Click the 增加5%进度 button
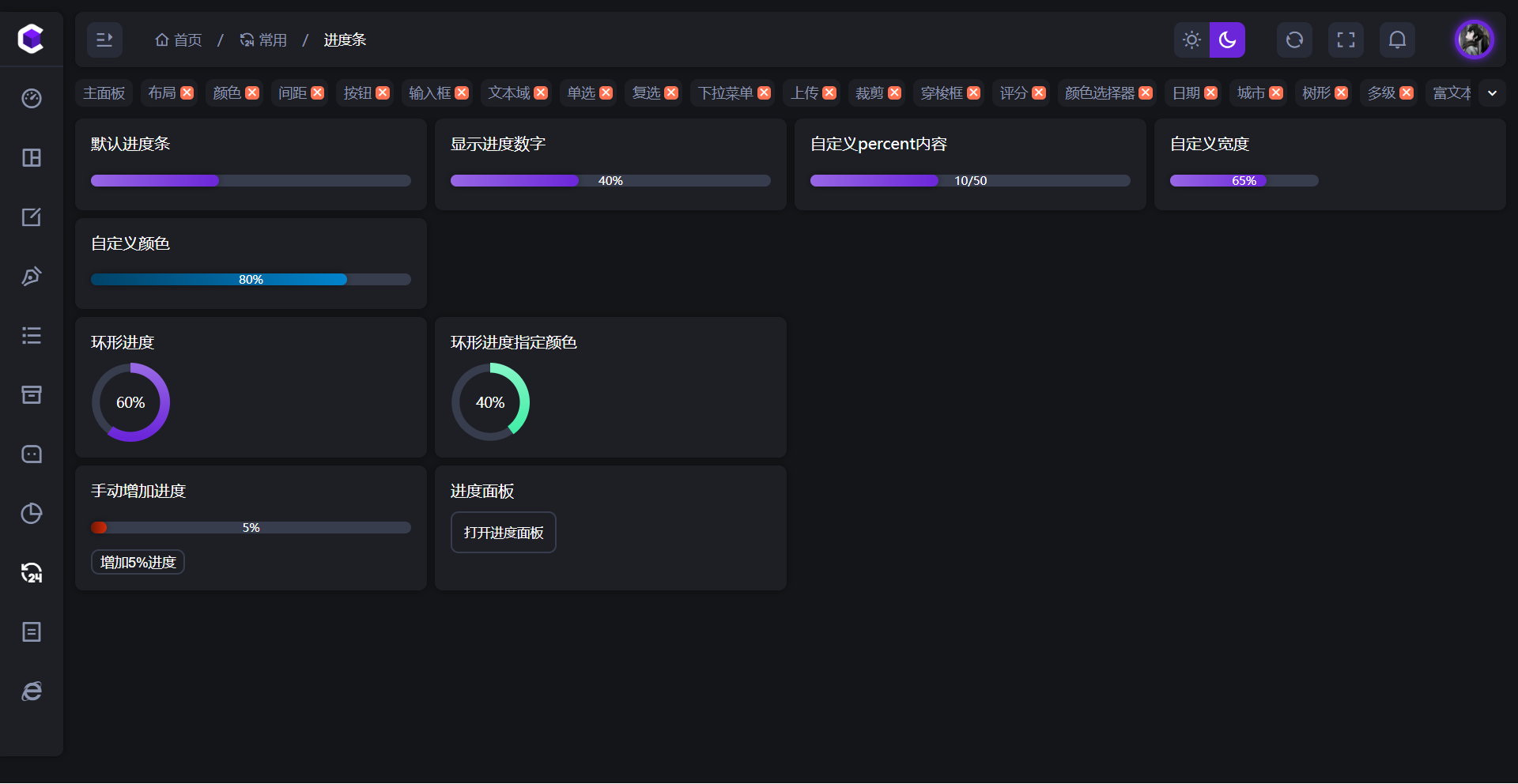This screenshot has width=1518, height=784. pos(138,562)
